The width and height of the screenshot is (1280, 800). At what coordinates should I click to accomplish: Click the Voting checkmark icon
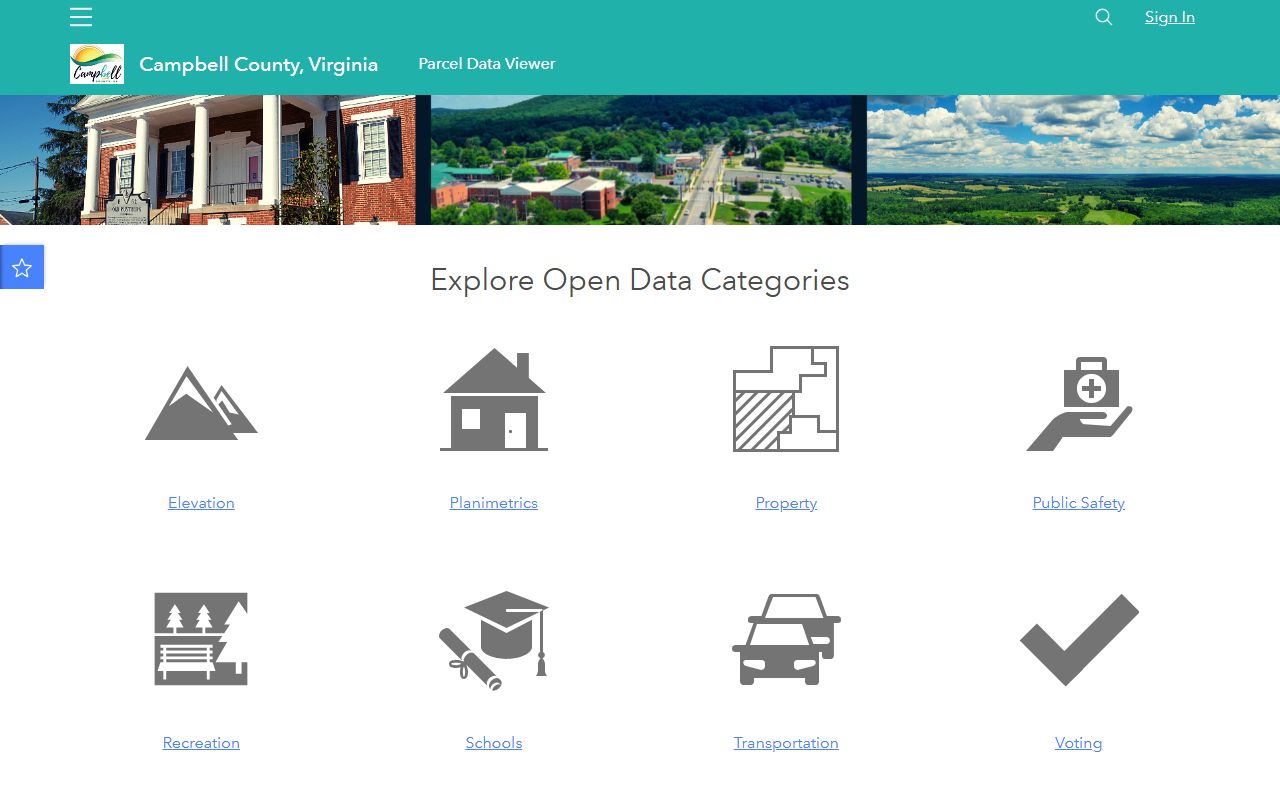[x=1079, y=640]
